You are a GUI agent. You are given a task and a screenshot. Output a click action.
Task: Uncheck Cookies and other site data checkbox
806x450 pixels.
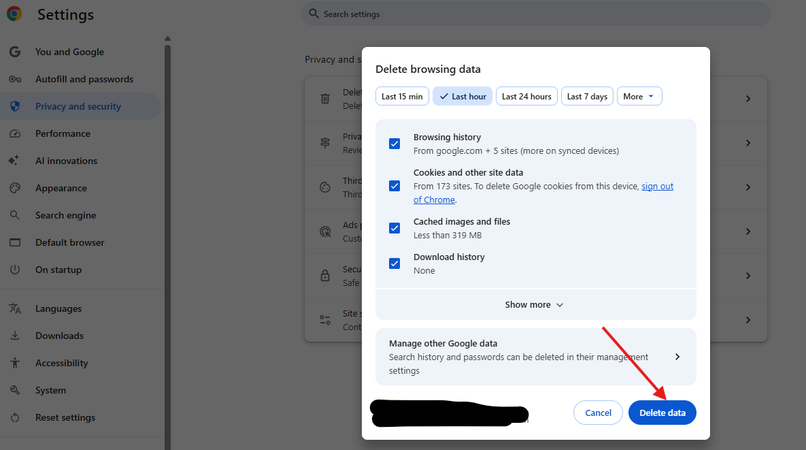tap(394, 186)
